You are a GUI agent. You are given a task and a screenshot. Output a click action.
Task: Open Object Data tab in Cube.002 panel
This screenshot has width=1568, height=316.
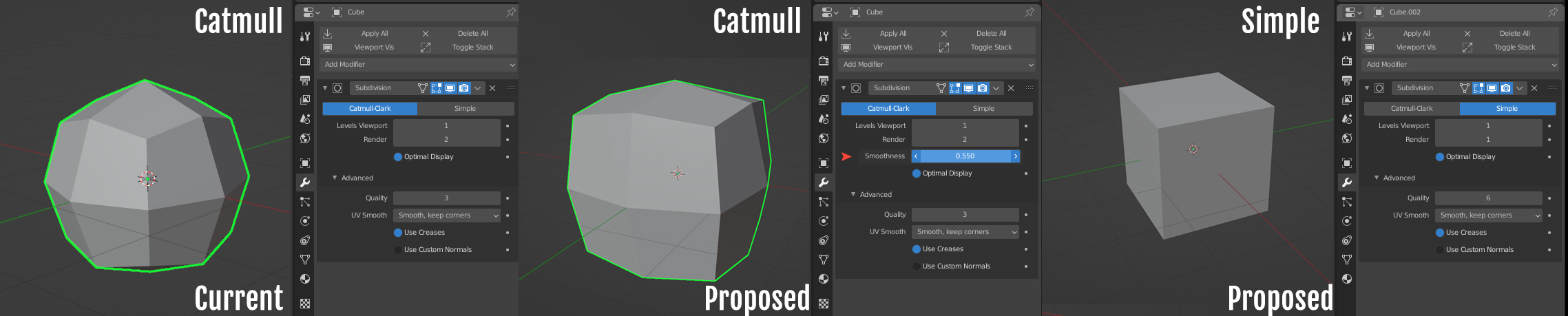1347,260
